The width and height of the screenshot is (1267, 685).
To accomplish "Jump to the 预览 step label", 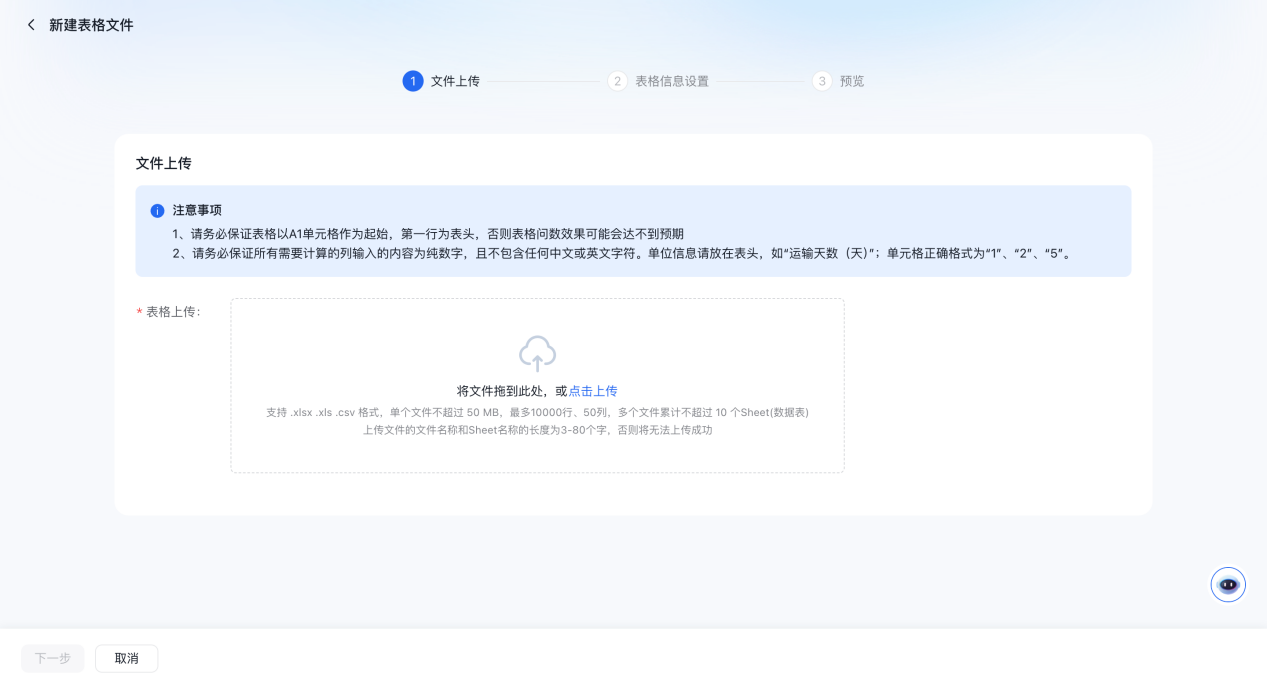I will (852, 81).
